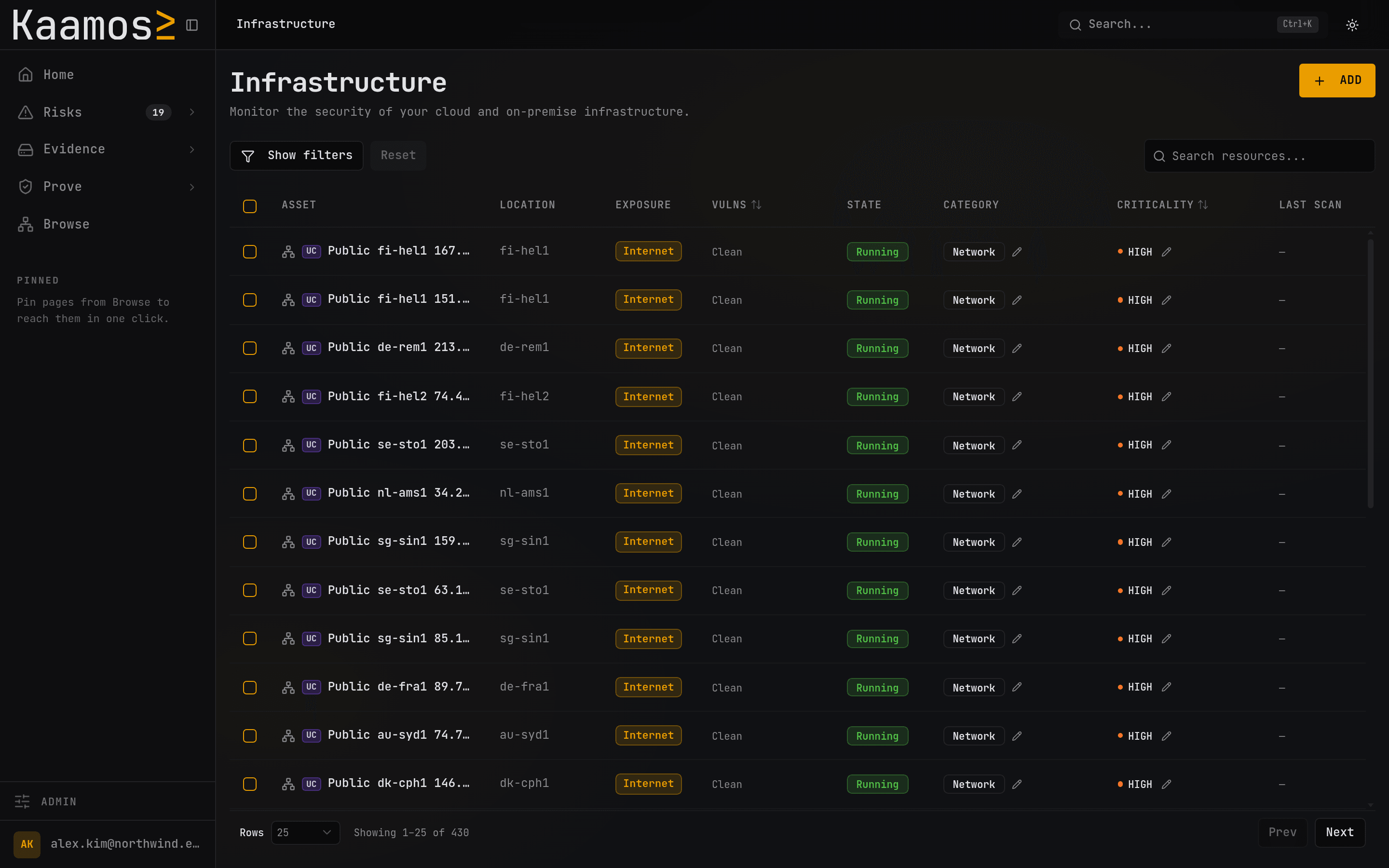This screenshot has height=868, width=1389.
Task: Click Running state tag on Public sg-sin1 85.1 row
Action: pos(877,639)
